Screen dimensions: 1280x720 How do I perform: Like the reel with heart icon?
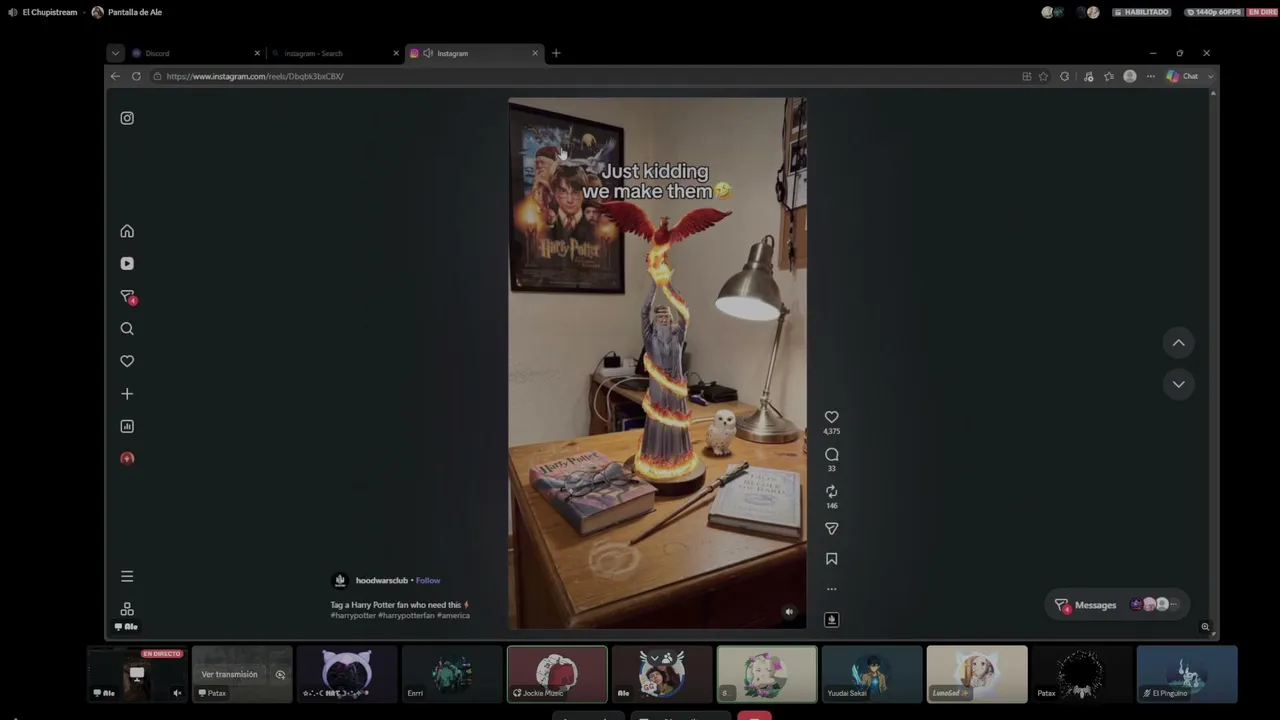(831, 417)
